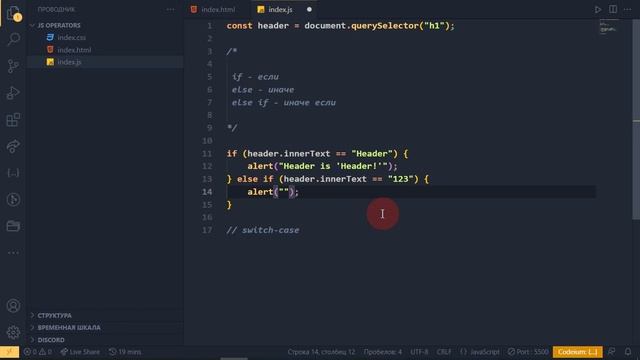Open the Source Control view
640x360 pixels.
(13, 66)
